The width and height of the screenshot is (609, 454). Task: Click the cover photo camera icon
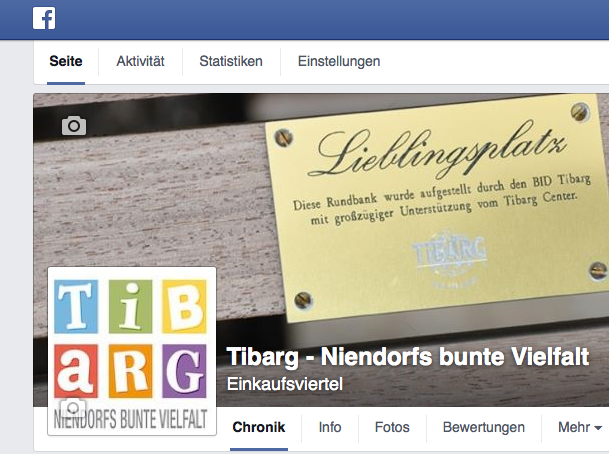[74, 125]
